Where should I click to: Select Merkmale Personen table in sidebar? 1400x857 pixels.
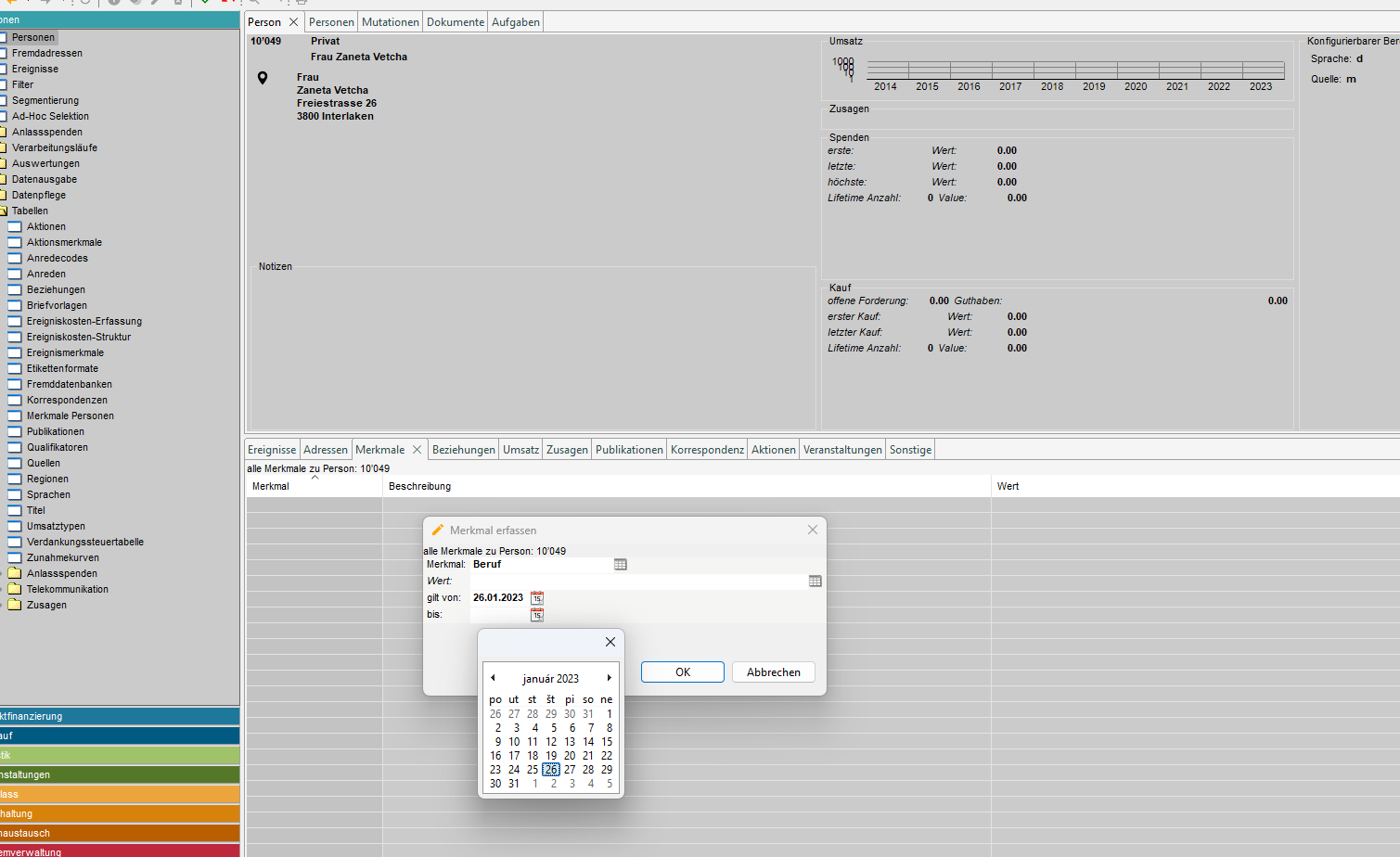click(70, 416)
